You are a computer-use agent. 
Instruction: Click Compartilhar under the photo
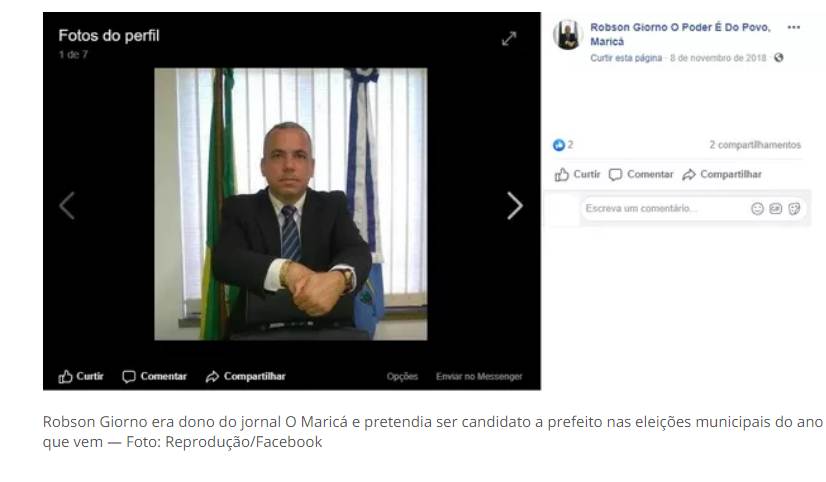point(245,376)
